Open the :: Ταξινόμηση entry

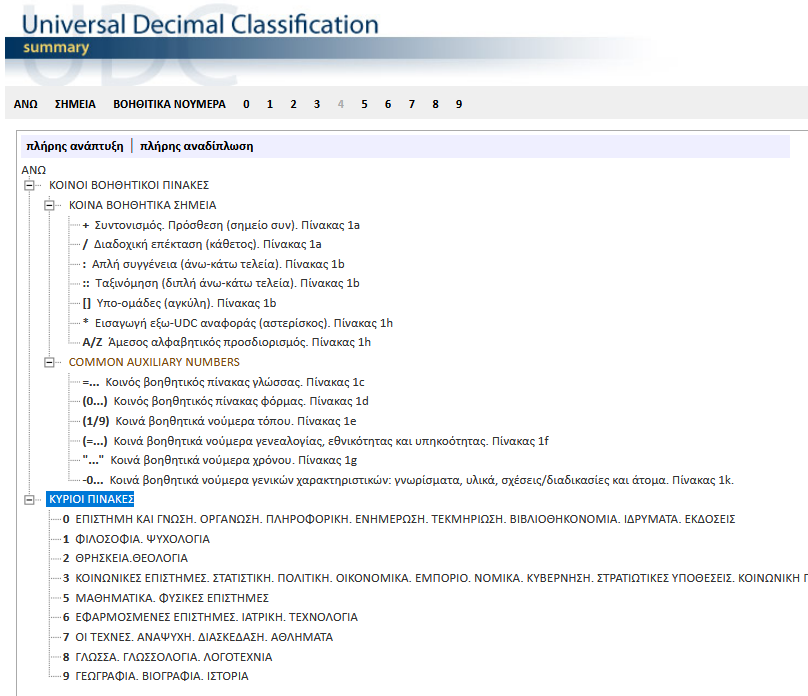[221, 283]
